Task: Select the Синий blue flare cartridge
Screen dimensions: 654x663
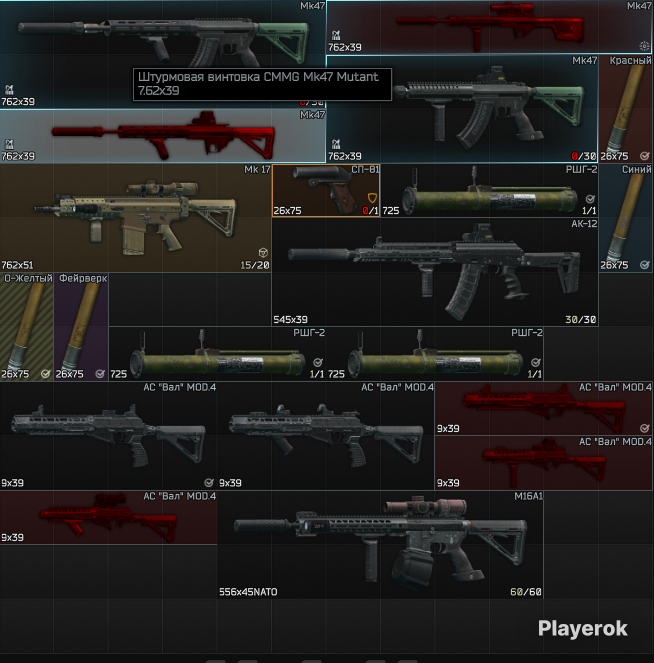Action: click(626, 218)
